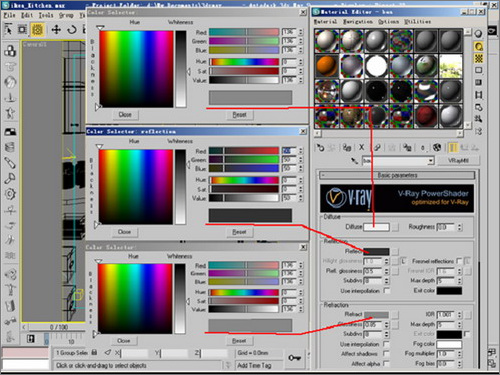Click Close in Color Selector: reflection dialog

(124, 232)
